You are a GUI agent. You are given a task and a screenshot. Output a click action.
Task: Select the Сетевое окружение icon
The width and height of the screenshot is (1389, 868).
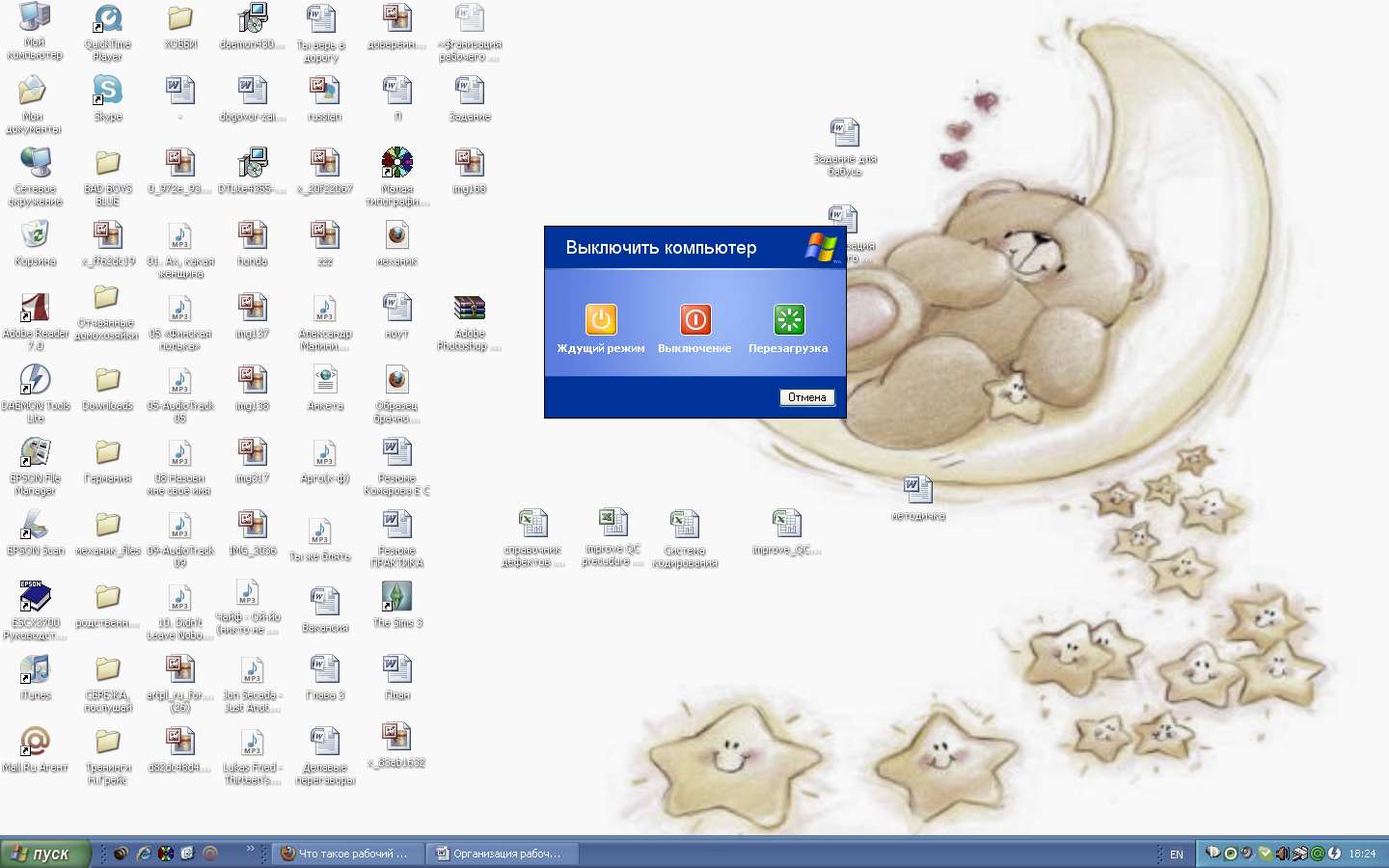35,176
